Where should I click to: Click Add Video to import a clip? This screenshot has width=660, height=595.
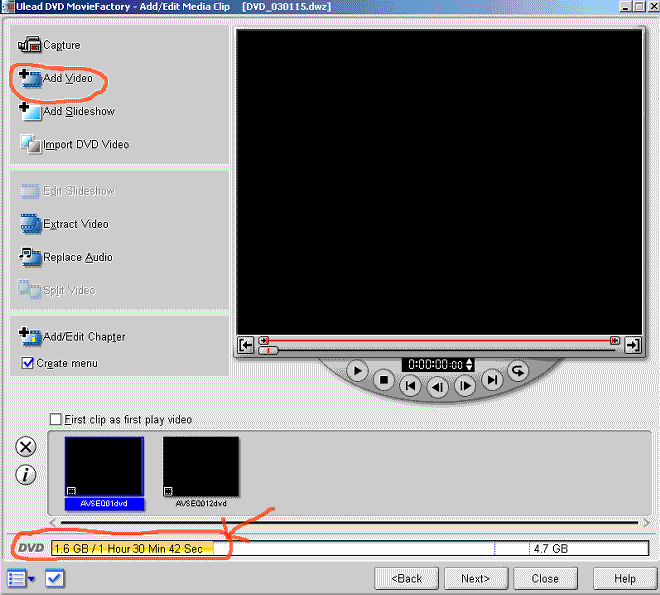[x=56, y=78]
